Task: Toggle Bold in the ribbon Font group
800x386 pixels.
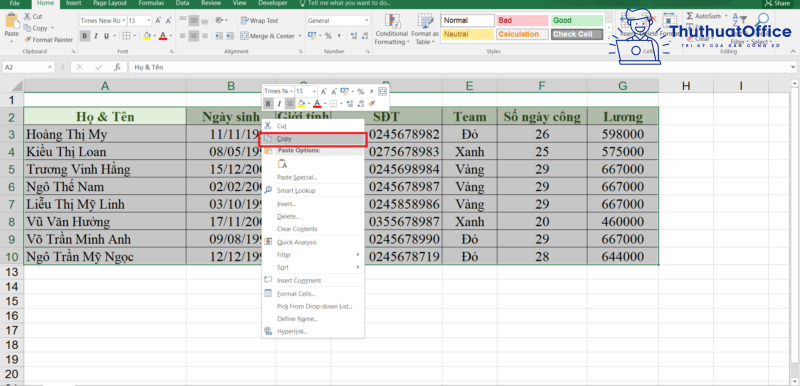Action: point(84,36)
